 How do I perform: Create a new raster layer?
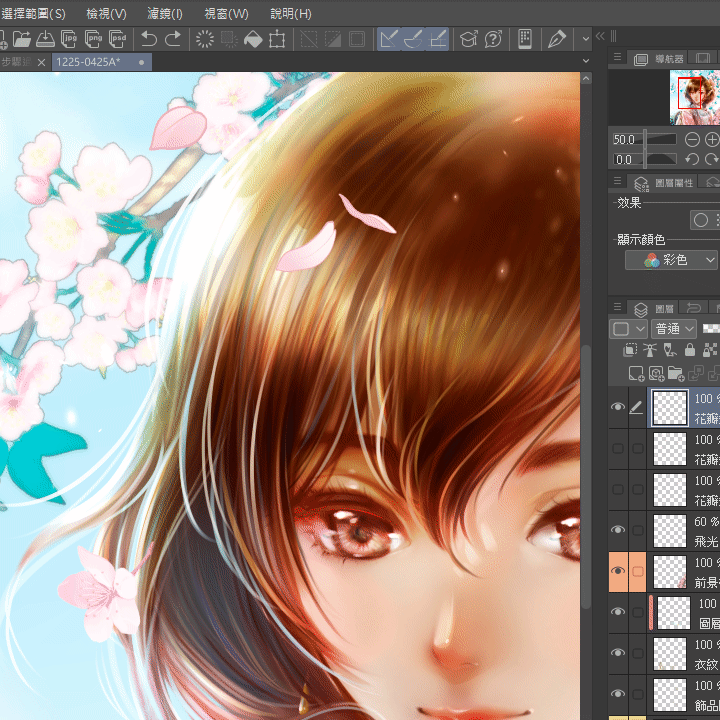(x=636, y=373)
